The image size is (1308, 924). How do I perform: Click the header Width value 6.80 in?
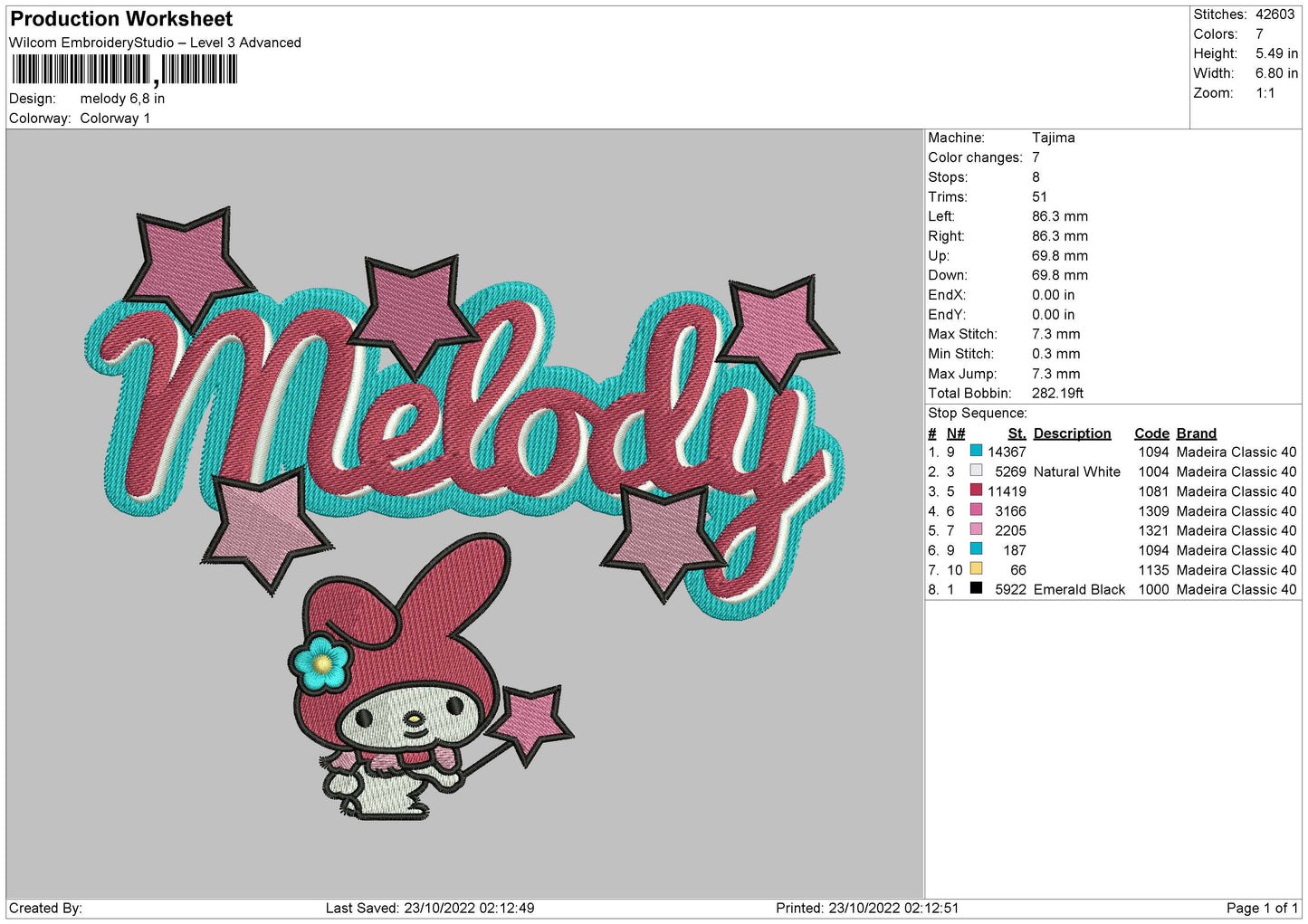tap(1276, 73)
